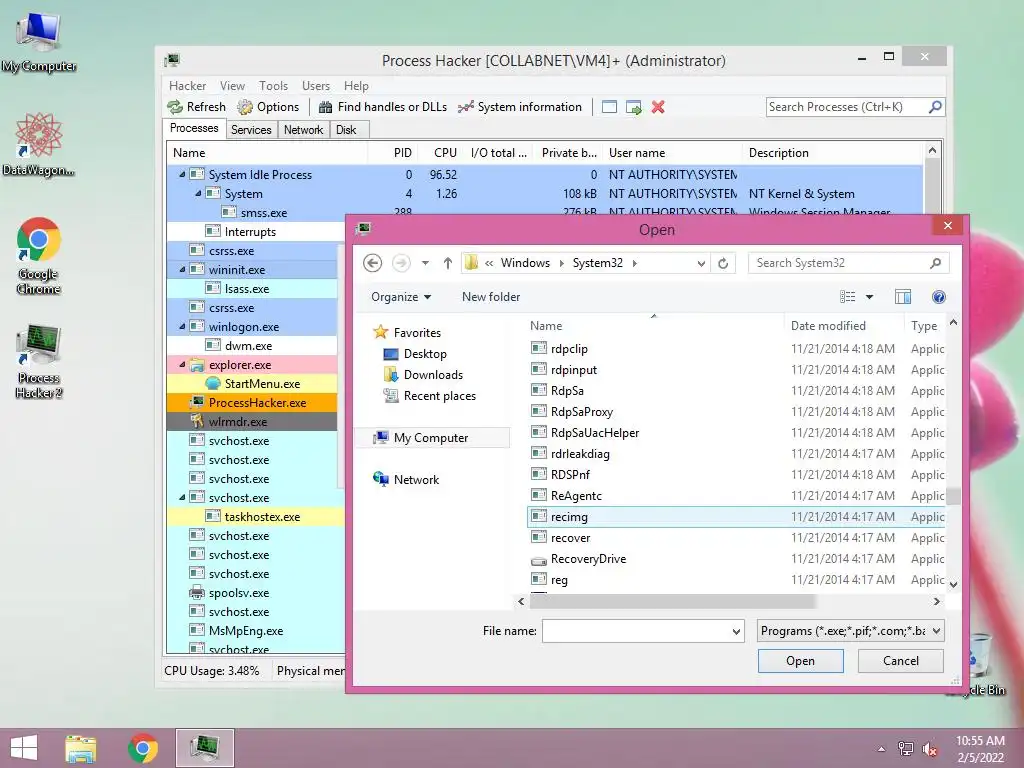Collapse the winlogon.exe tree node
This screenshot has width=1024, height=768.
[x=182, y=326]
